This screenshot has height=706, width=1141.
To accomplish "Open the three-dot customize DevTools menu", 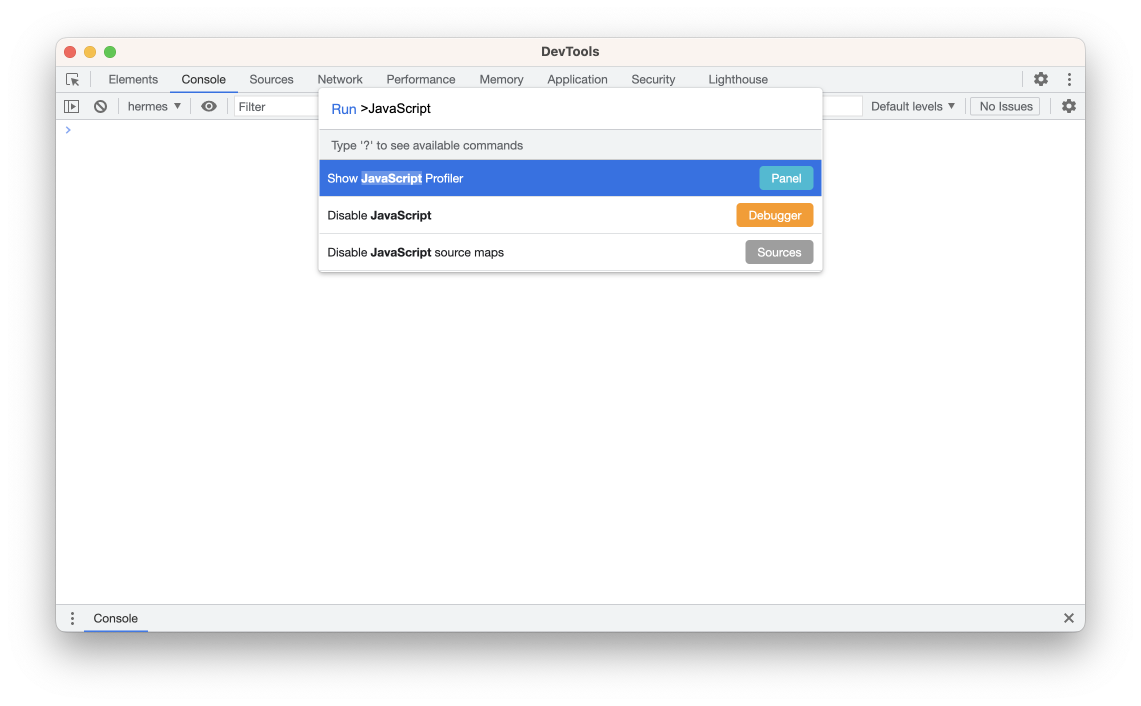I will tap(1069, 79).
